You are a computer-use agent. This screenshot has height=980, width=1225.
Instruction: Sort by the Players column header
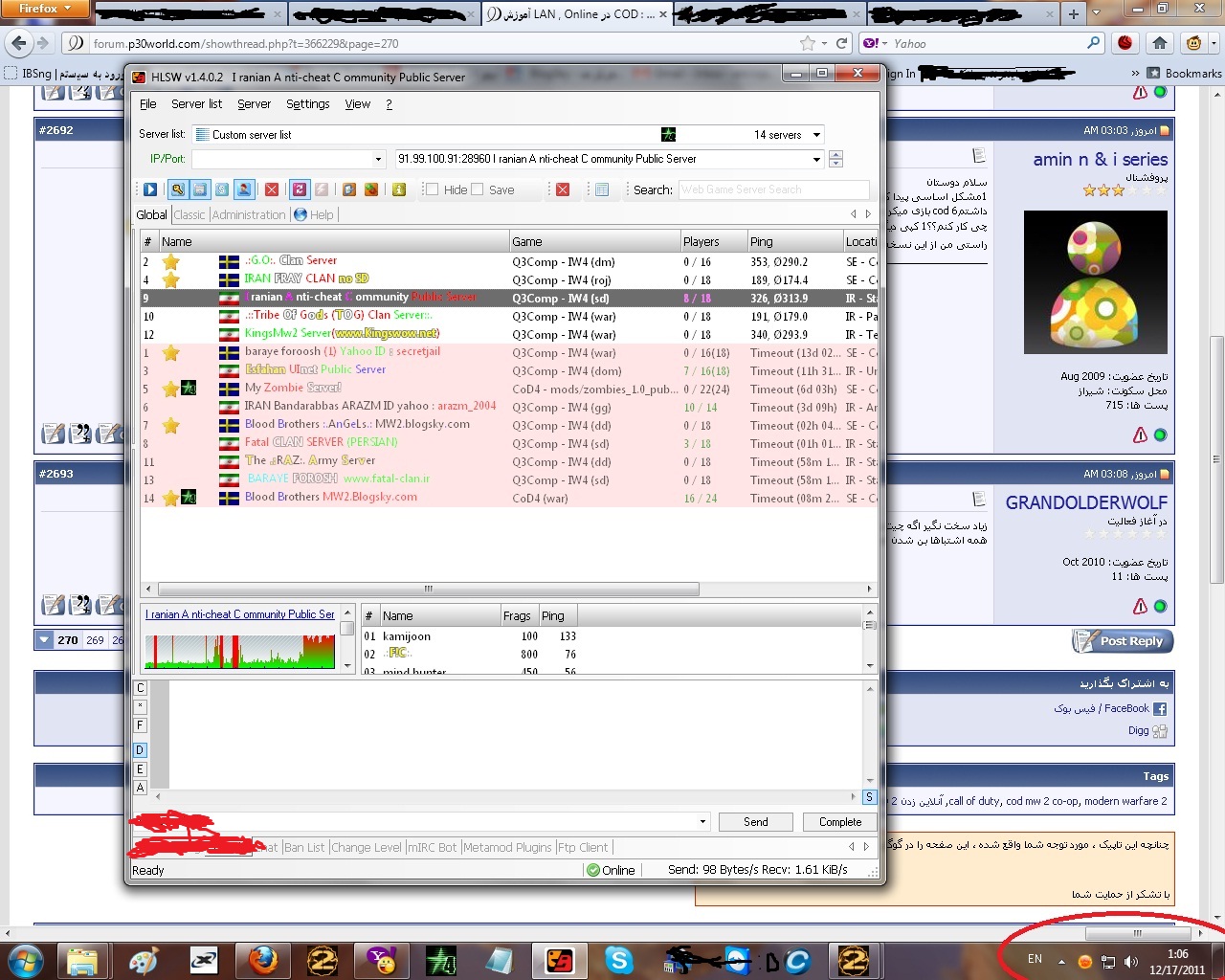(712, 241)
